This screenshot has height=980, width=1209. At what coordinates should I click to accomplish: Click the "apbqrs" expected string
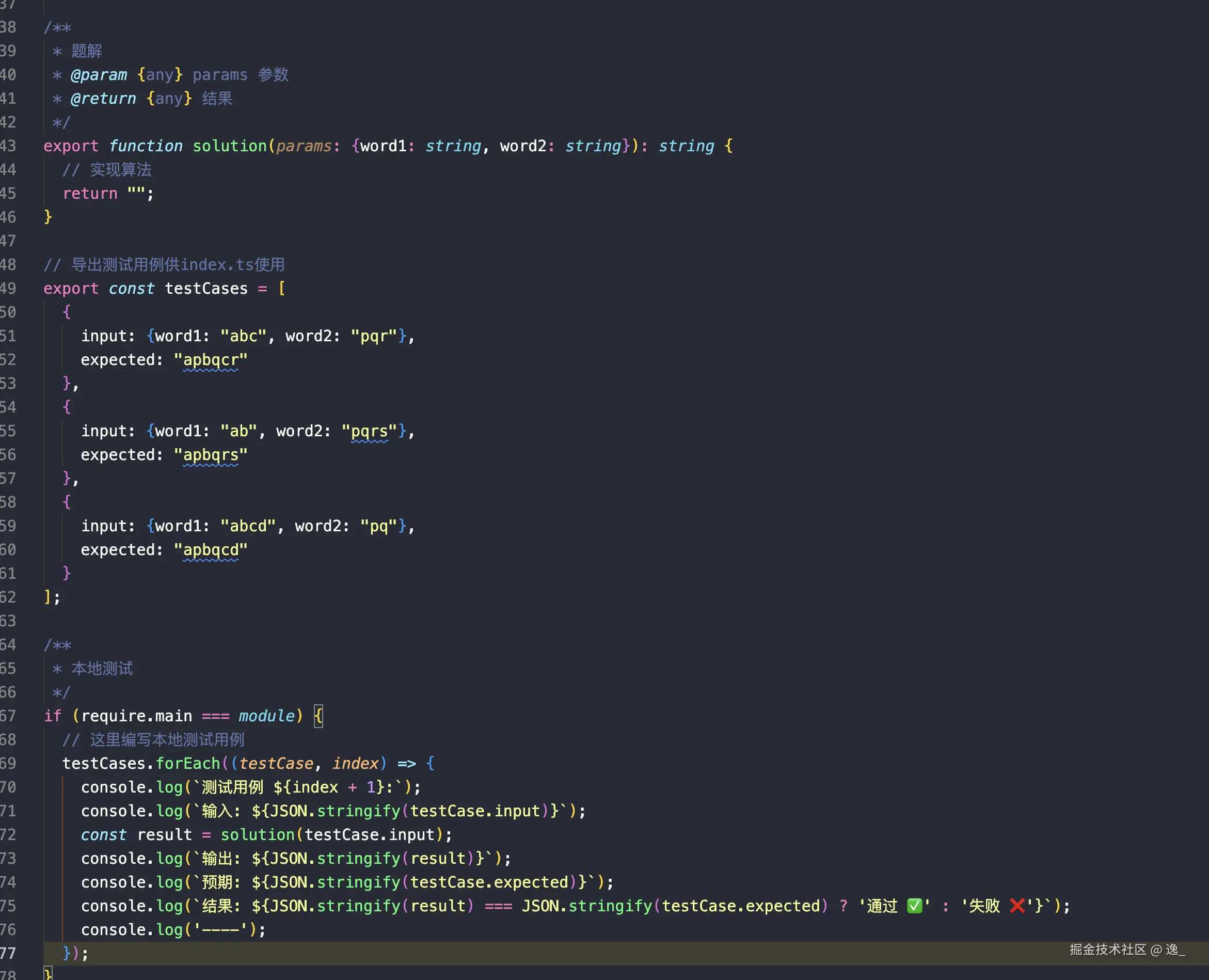coord(211,455)
